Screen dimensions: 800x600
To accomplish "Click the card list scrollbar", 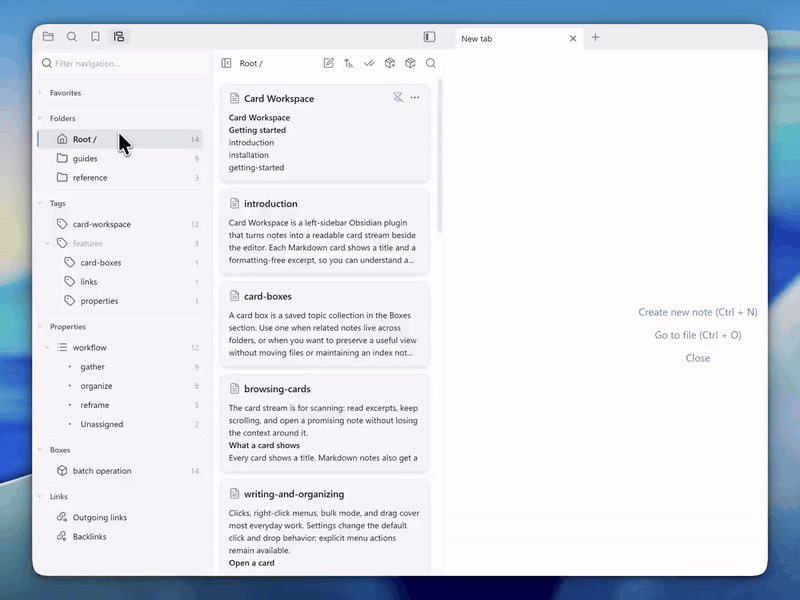I will tap(440, 156).
